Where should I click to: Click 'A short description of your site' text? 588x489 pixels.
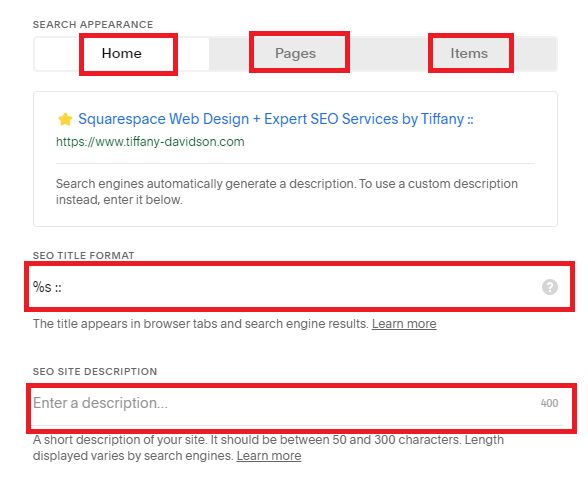[268, 448]
